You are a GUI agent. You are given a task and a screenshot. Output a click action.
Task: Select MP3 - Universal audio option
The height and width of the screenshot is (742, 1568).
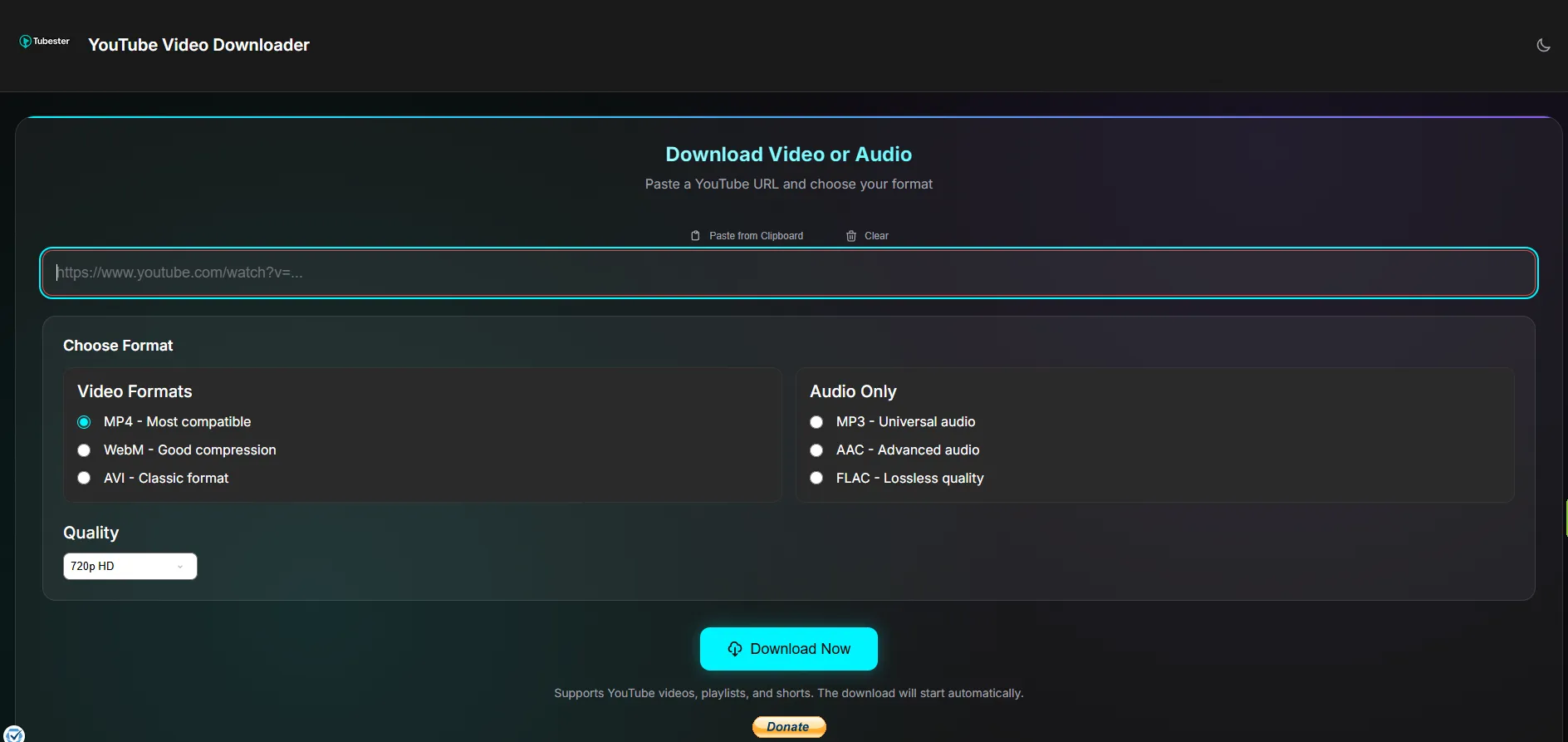click(x=816, y=422)
